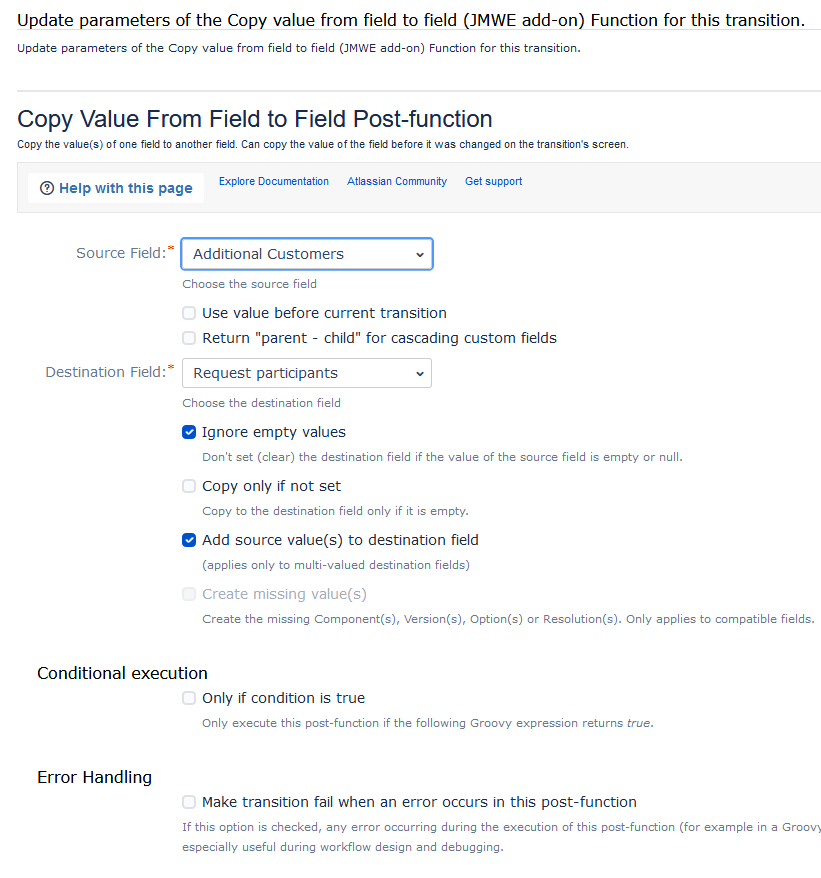Image resolution: width=821 pixels, height=878 pixels.
Task: Check Return "parent - child" for cascading fields
Action: tap(189, 338)
